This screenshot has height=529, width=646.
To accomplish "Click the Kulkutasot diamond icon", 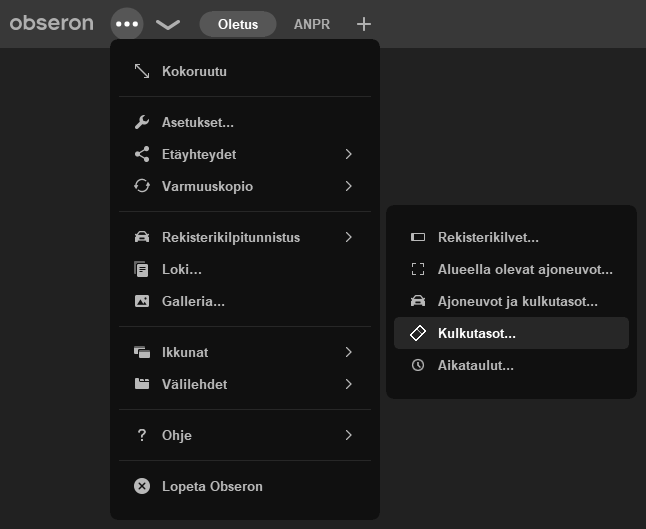I will pos(418,333).
